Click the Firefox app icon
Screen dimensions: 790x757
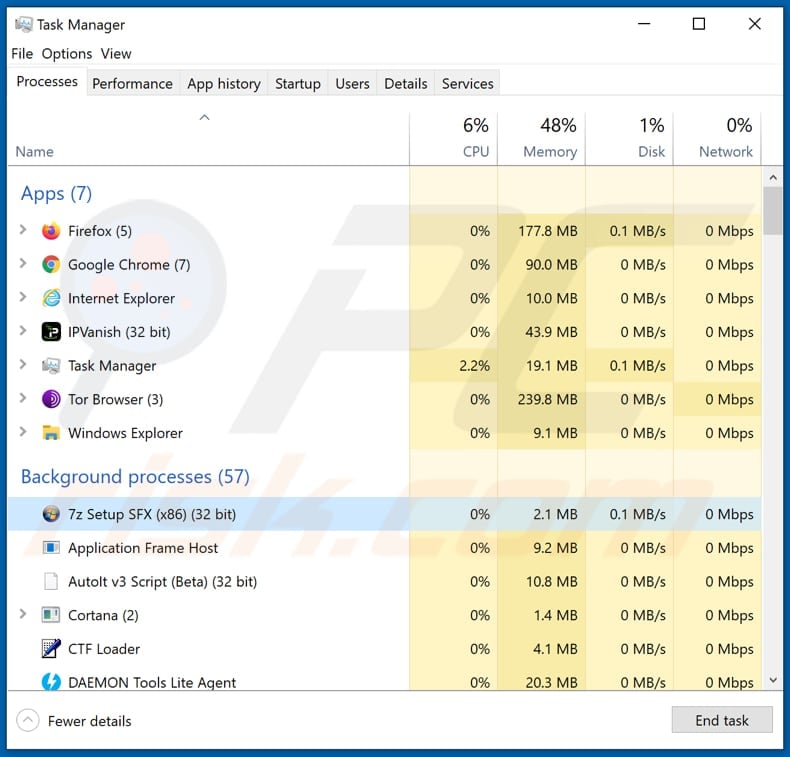pyautogui.click(x=51, y=231)
